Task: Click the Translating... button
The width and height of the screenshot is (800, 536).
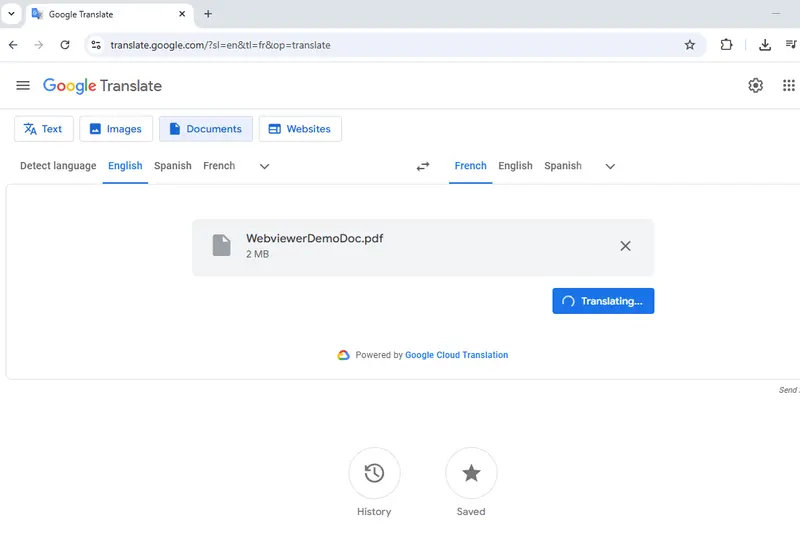Action: [x=603, y=301]
